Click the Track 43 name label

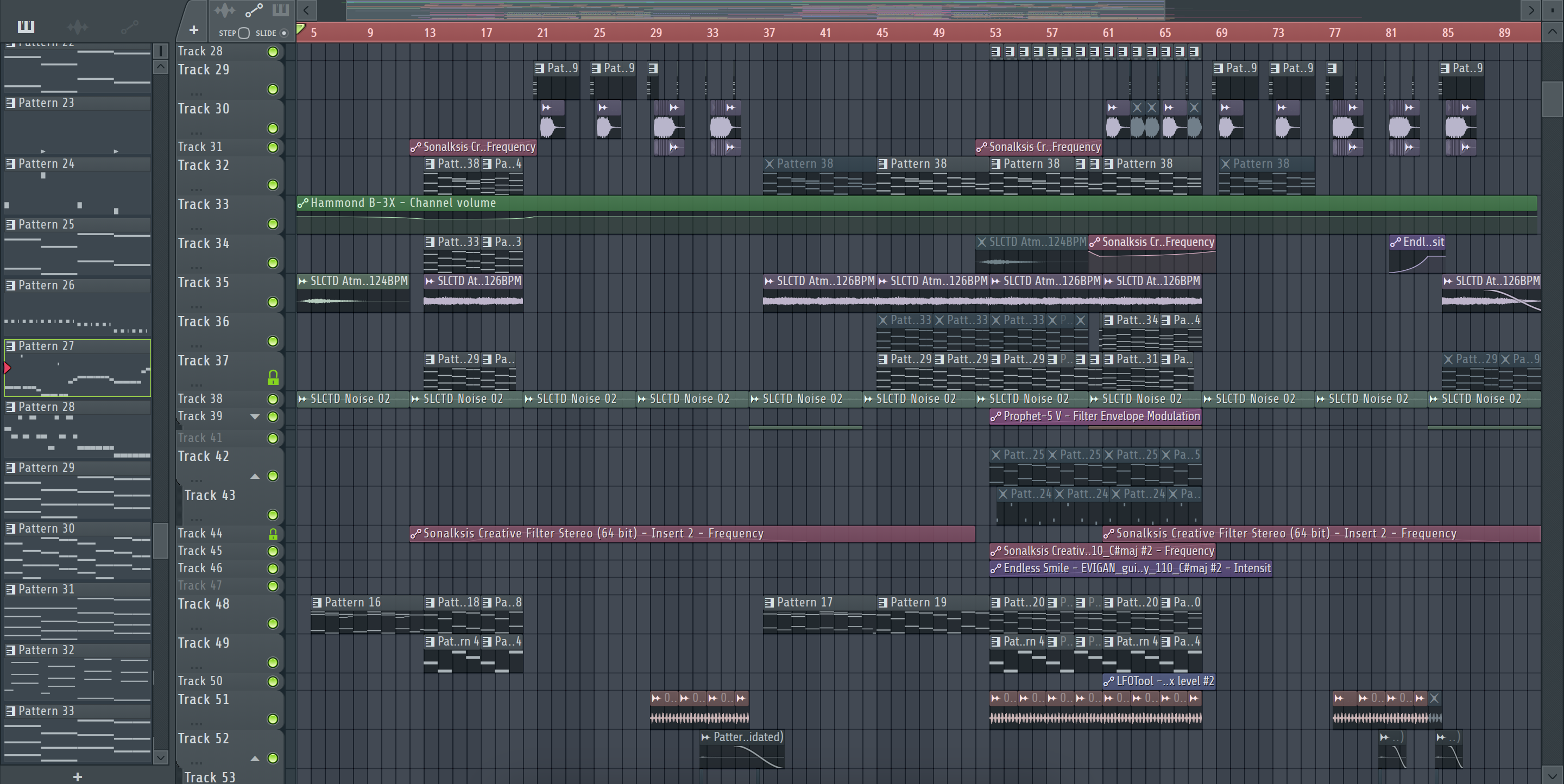(x=210, y=495)
